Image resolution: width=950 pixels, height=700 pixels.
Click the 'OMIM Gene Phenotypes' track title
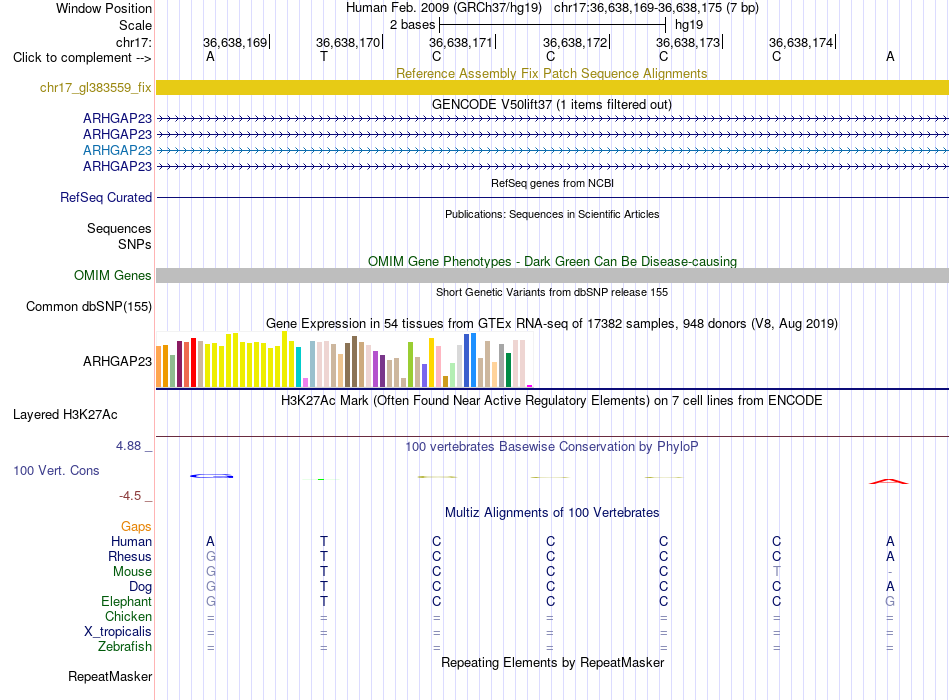click(552, 261)
